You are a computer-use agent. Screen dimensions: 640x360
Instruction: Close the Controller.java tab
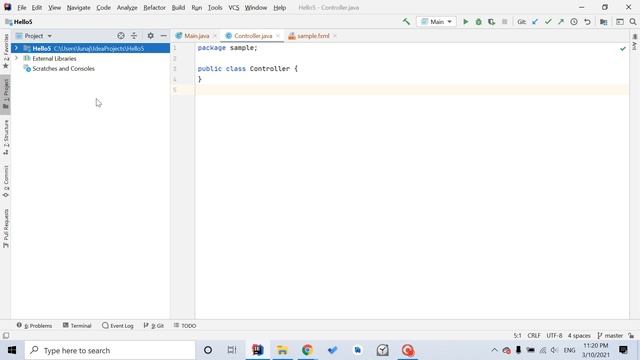tap(278, 36)
